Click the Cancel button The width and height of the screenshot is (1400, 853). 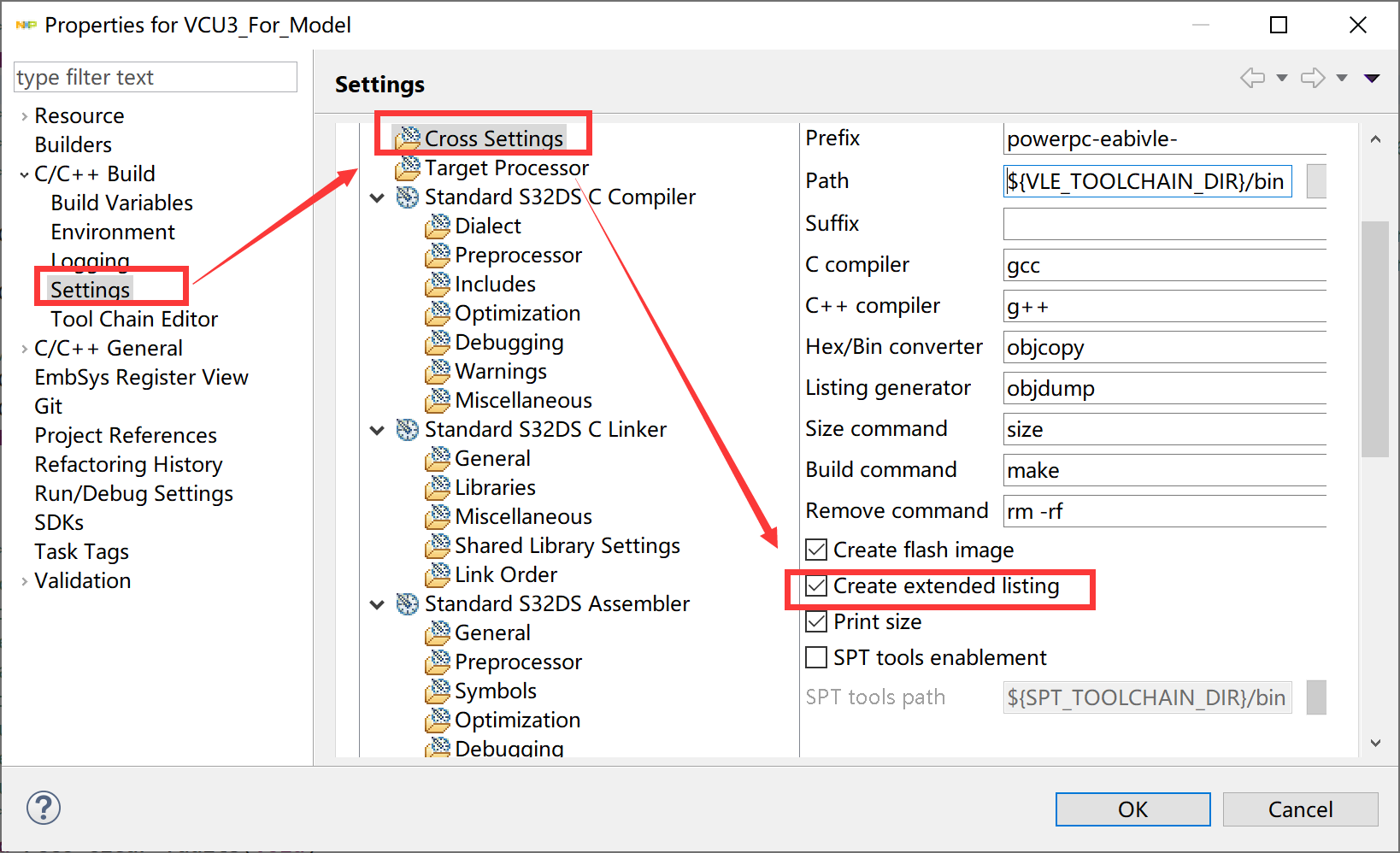(1300, 809)
